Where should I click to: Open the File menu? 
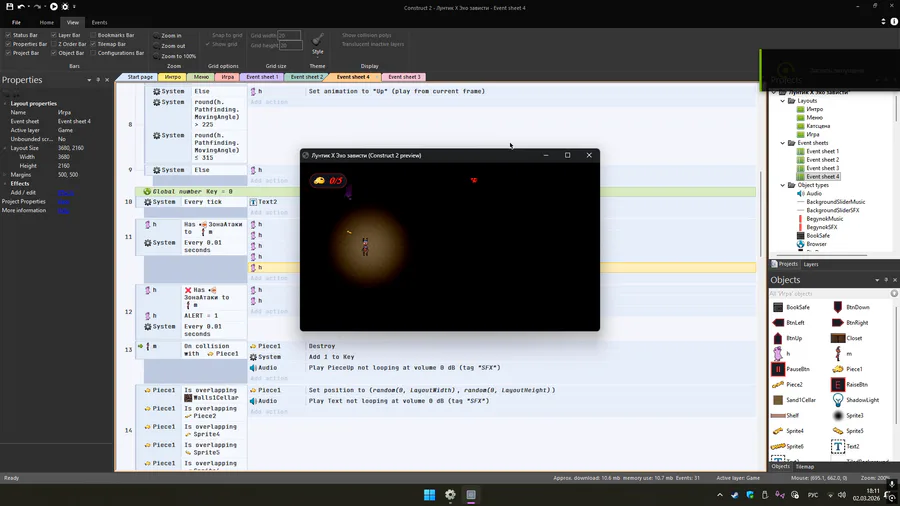click(x=16, y=22)
